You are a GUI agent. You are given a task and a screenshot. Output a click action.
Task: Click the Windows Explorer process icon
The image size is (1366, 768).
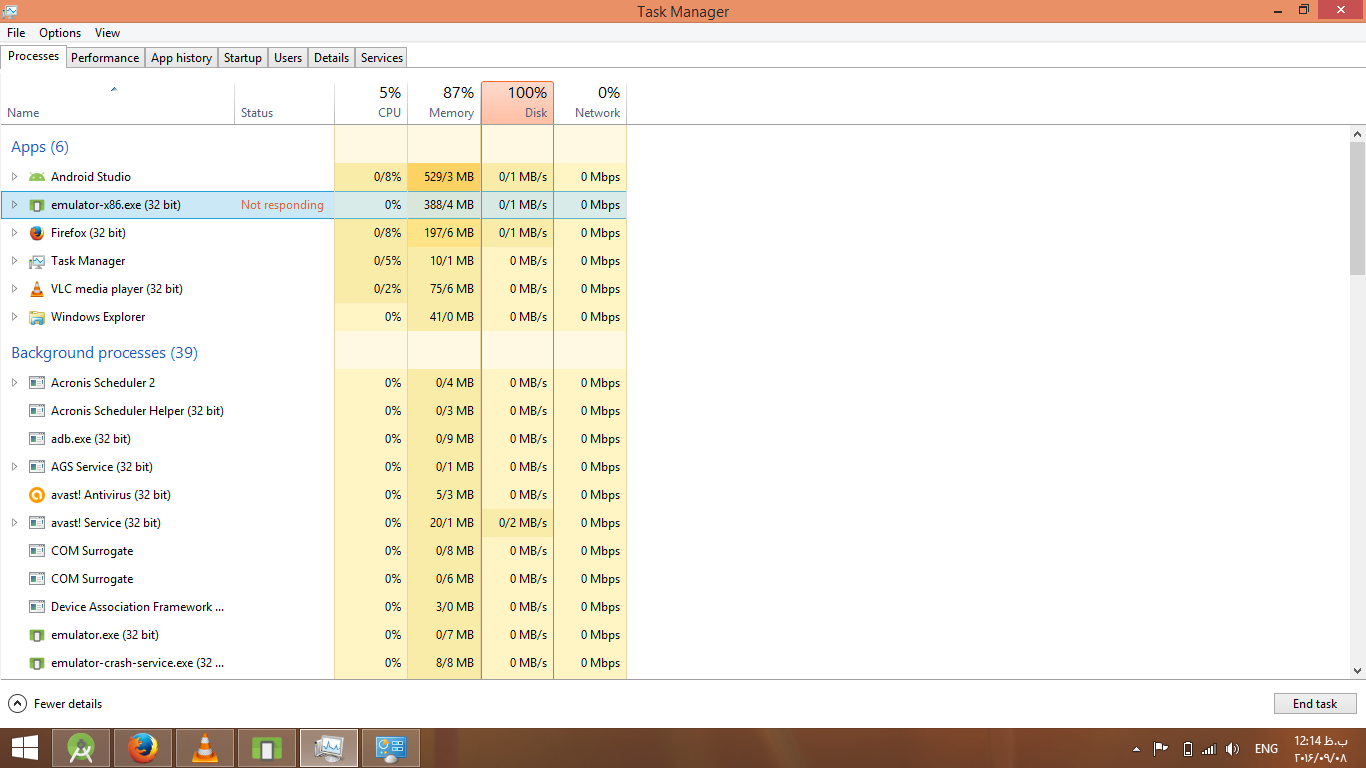37,317
